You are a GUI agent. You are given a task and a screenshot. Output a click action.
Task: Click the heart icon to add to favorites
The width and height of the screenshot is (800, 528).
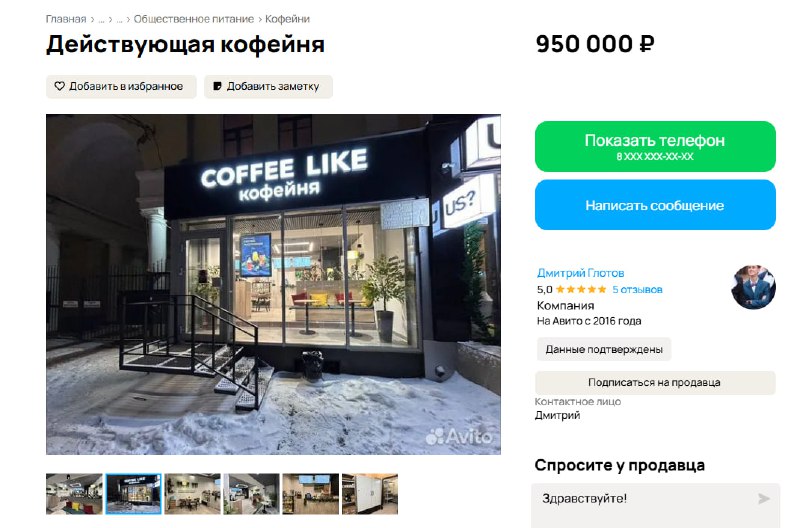tap(60, 86)
